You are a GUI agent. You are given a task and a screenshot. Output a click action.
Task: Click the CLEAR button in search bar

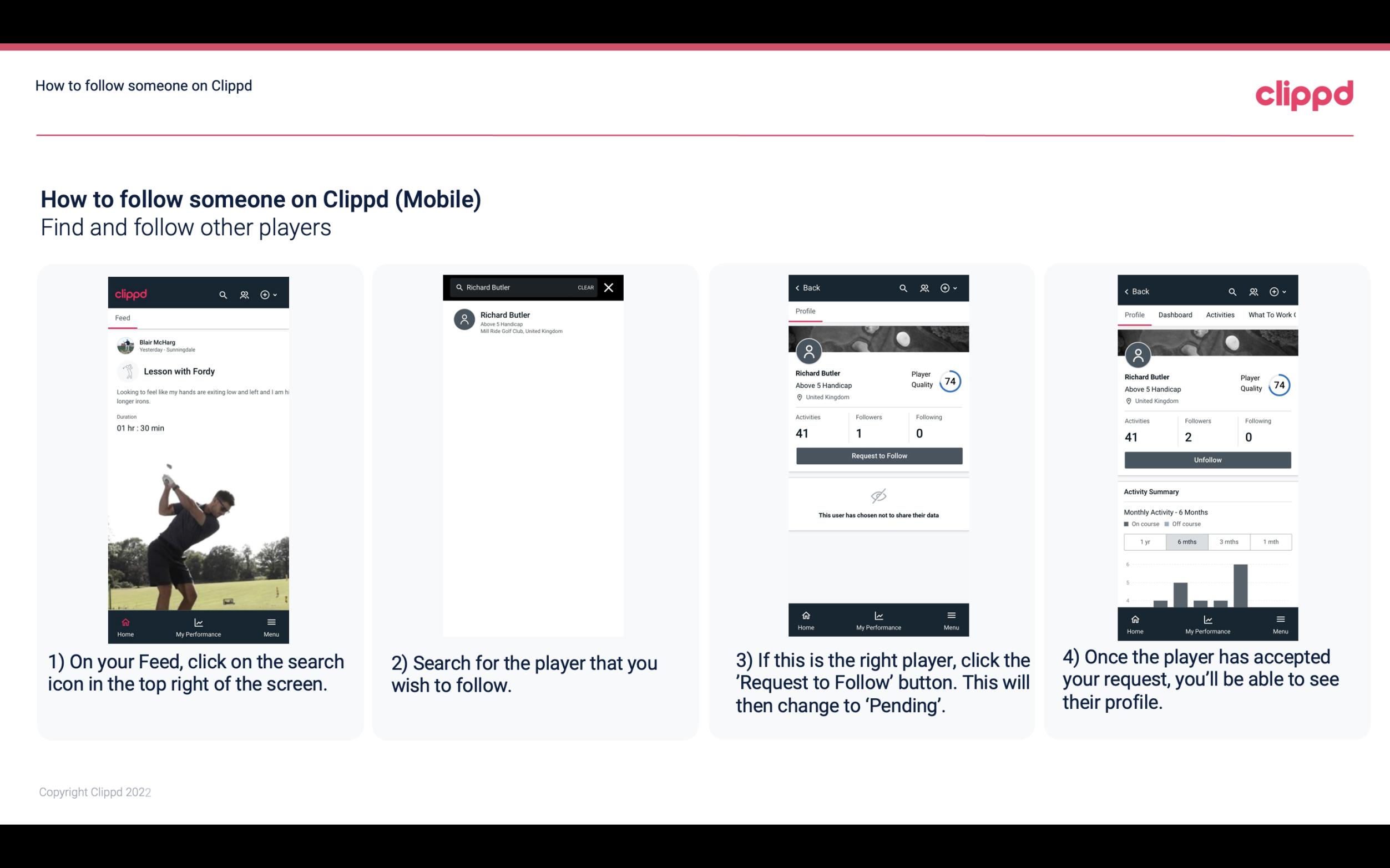(x=585, y=288)
